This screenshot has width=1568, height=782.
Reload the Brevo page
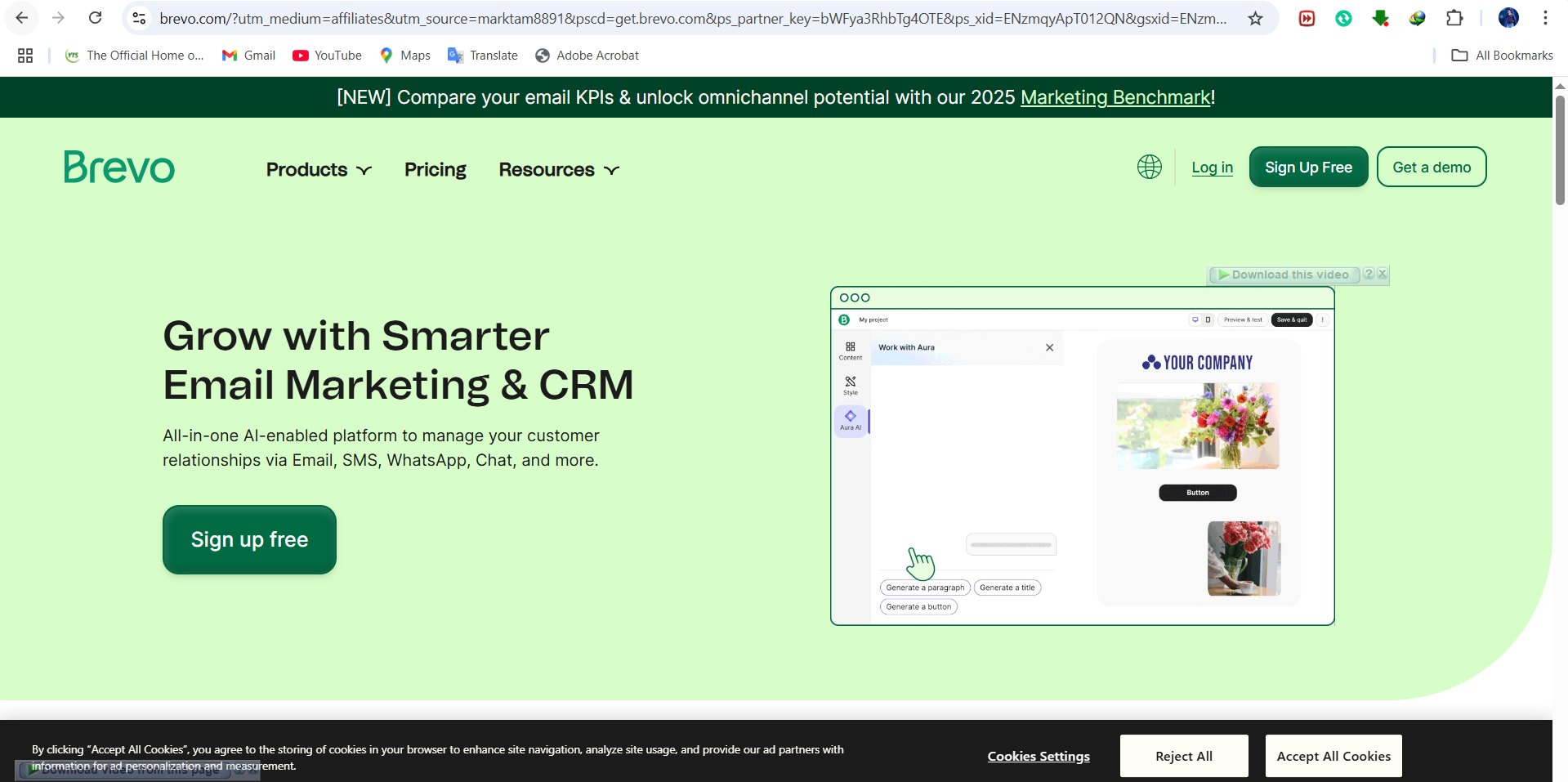(95, 18)
